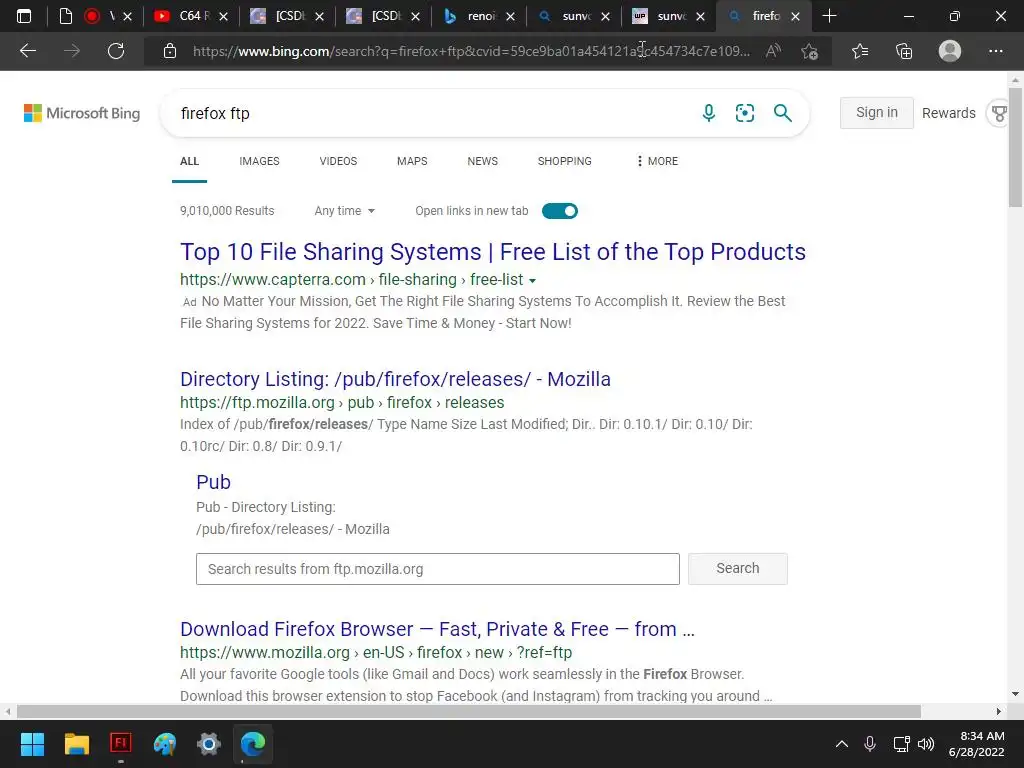1024x768 pixels.
Task: Click the Sign in button
Action: pos(876,113)
